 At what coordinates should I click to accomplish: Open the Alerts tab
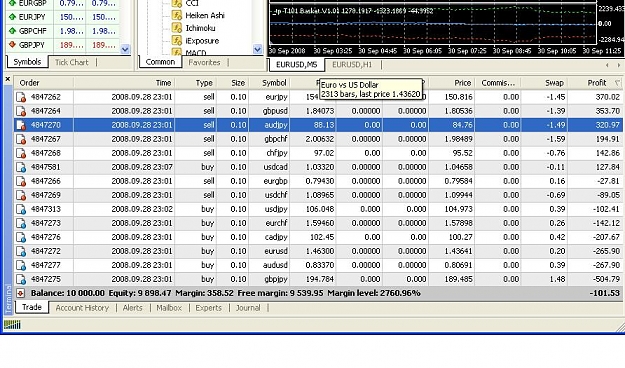[x=133, y=308]
